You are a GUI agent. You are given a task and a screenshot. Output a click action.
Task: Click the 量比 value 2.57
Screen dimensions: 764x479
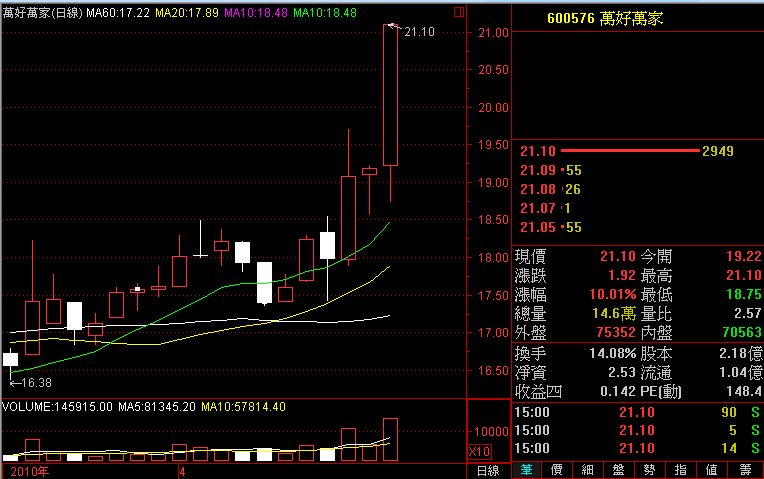tap(748, 313)
